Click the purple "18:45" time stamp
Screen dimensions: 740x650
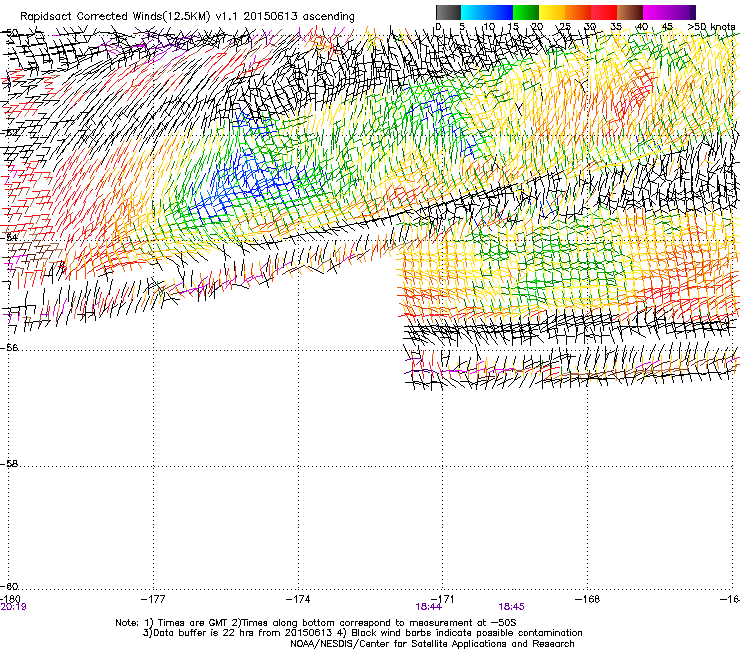[512, 607]
